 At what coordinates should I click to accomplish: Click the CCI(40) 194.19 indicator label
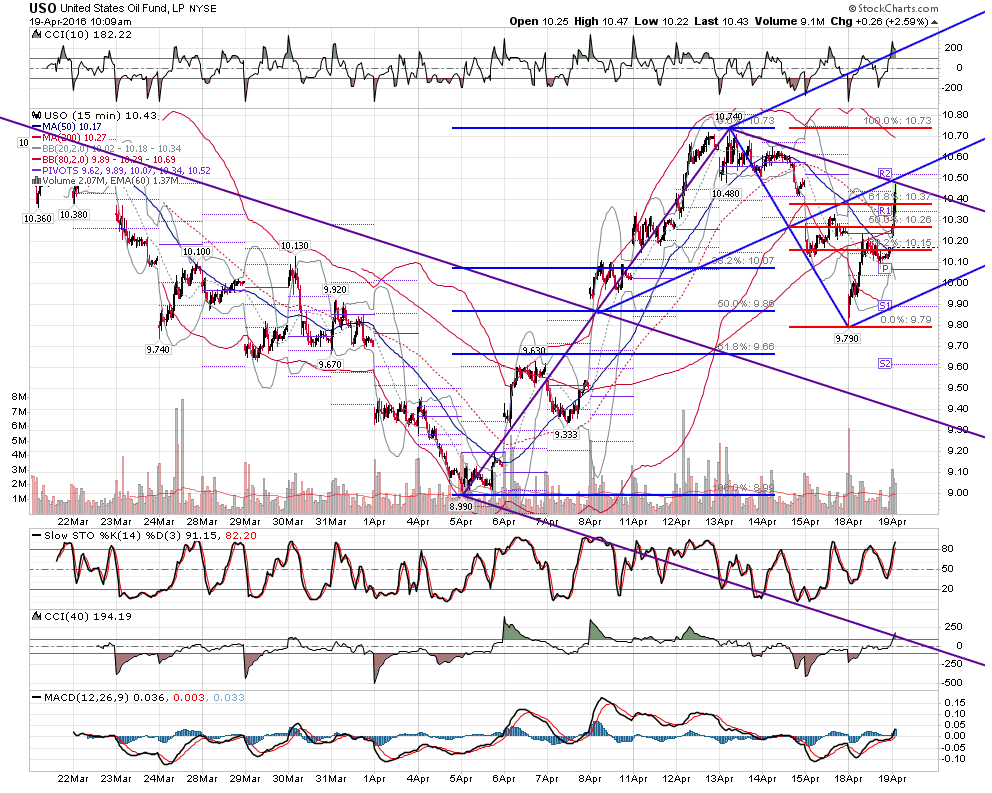88,616
